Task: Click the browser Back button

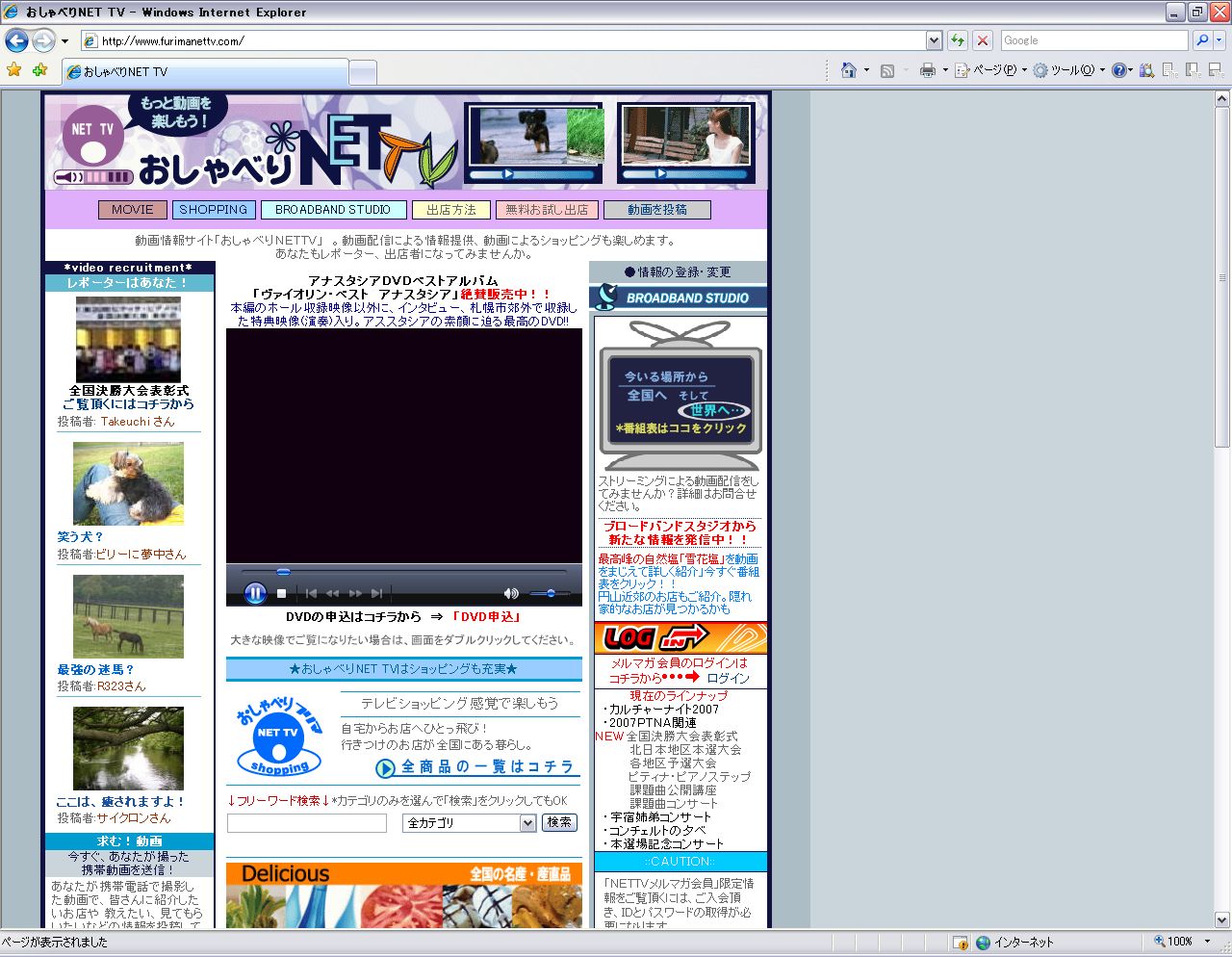Action: coord(16,40)
